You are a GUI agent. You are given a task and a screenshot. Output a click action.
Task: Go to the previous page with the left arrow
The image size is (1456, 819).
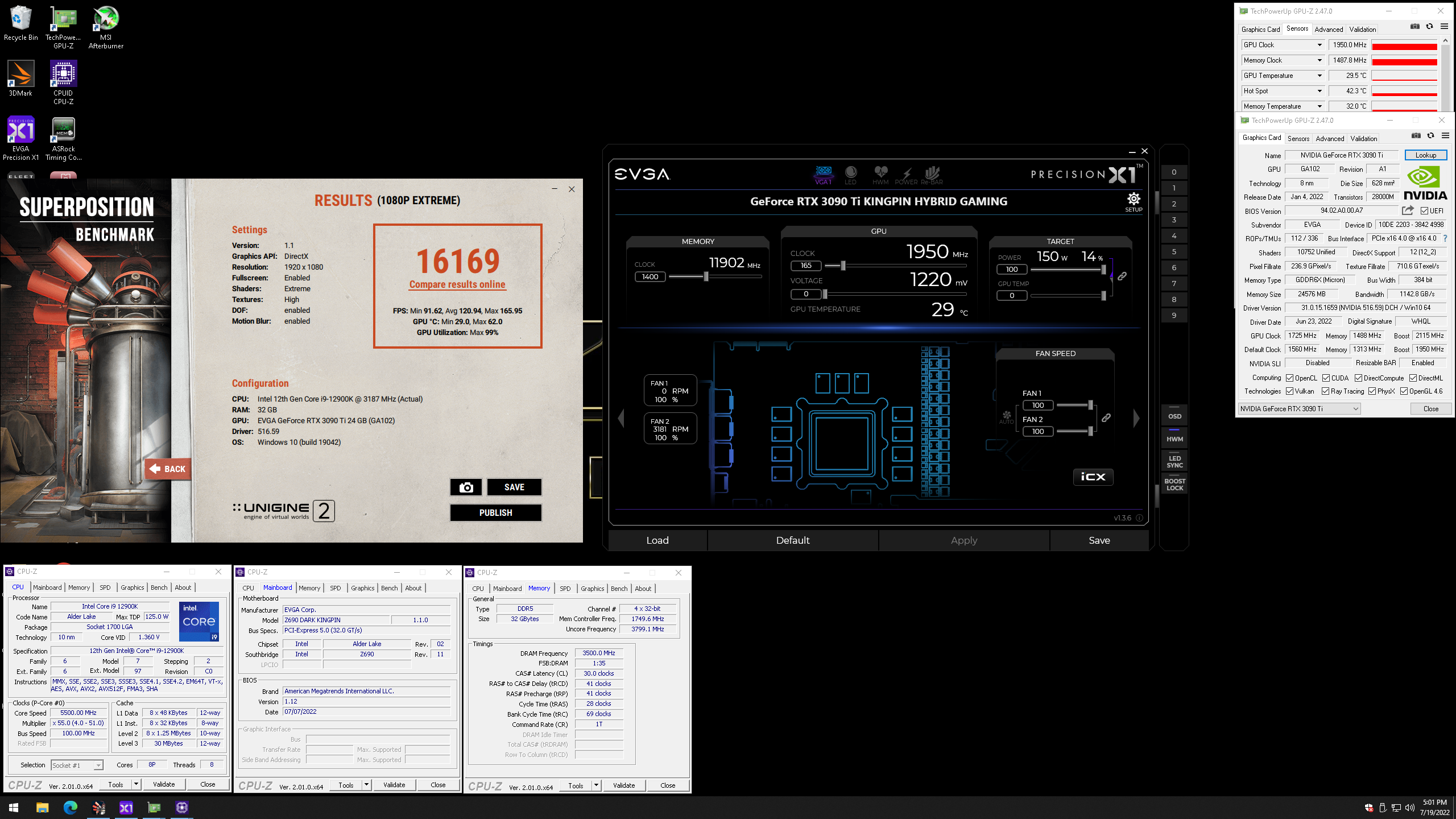pyautogui.click(x=621, y=418)
